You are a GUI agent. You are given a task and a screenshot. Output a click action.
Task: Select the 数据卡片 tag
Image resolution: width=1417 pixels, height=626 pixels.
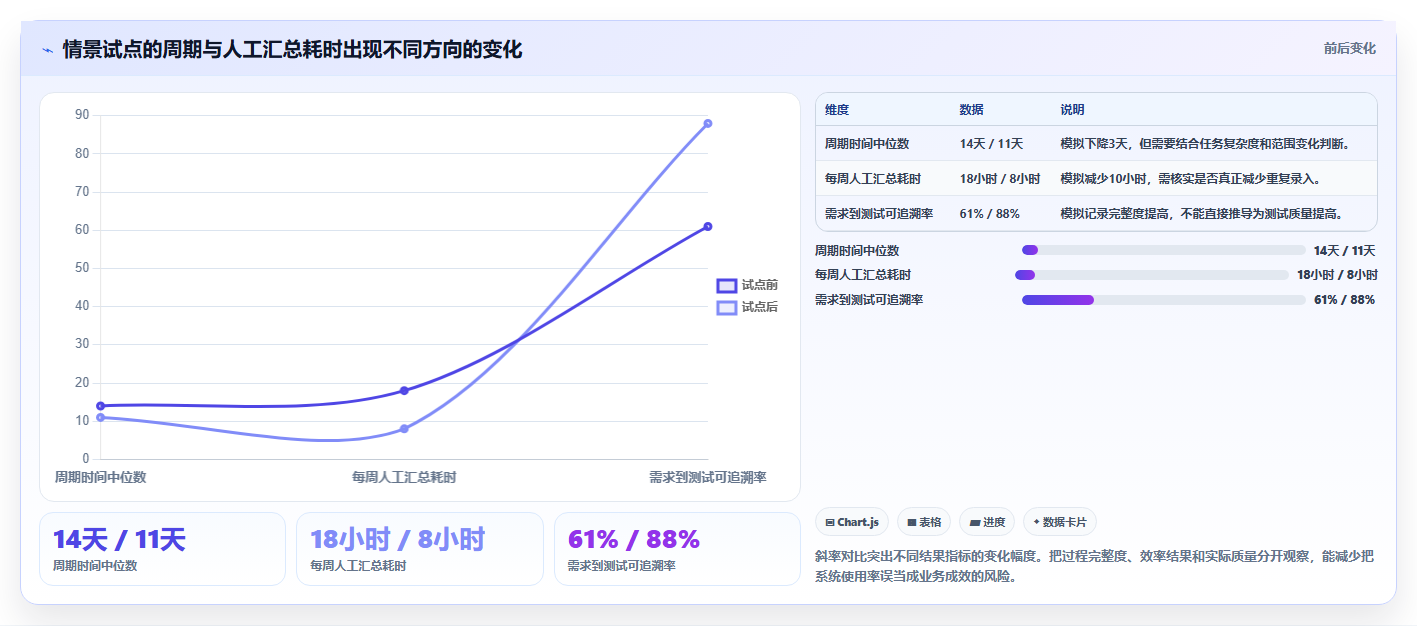[1060, 522]
